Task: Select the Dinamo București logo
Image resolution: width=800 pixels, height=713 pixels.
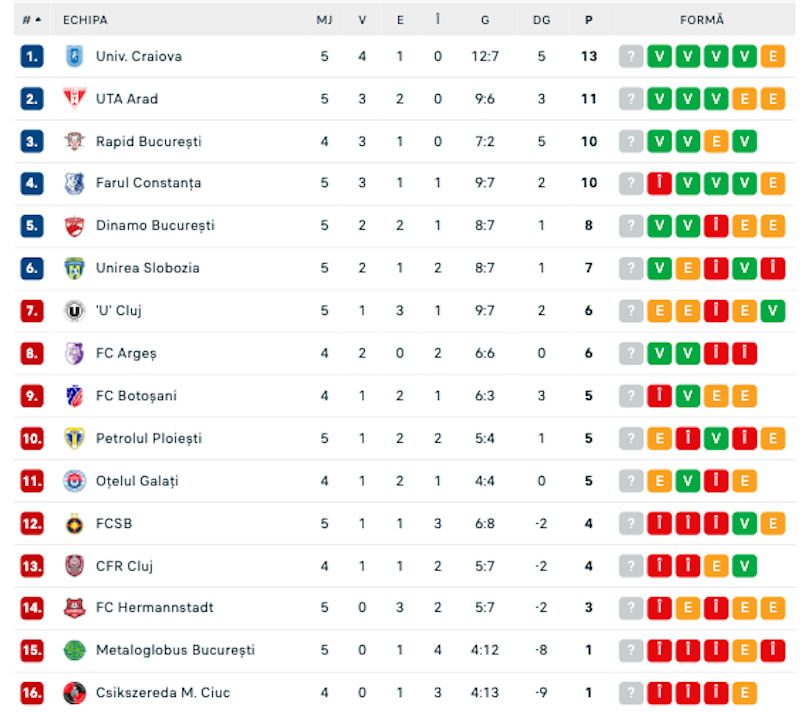Action: pos(74,226)
